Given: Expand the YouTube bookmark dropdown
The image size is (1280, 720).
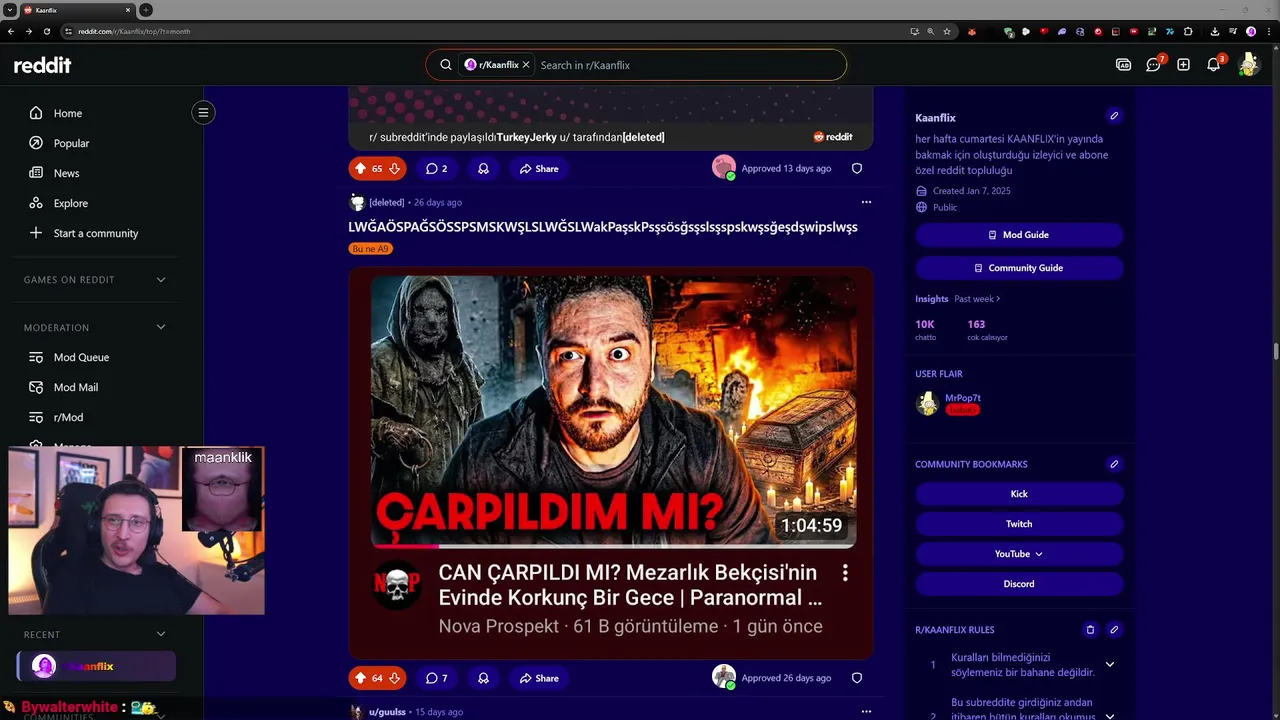Looking at the screenshot, I should 1019,554.
